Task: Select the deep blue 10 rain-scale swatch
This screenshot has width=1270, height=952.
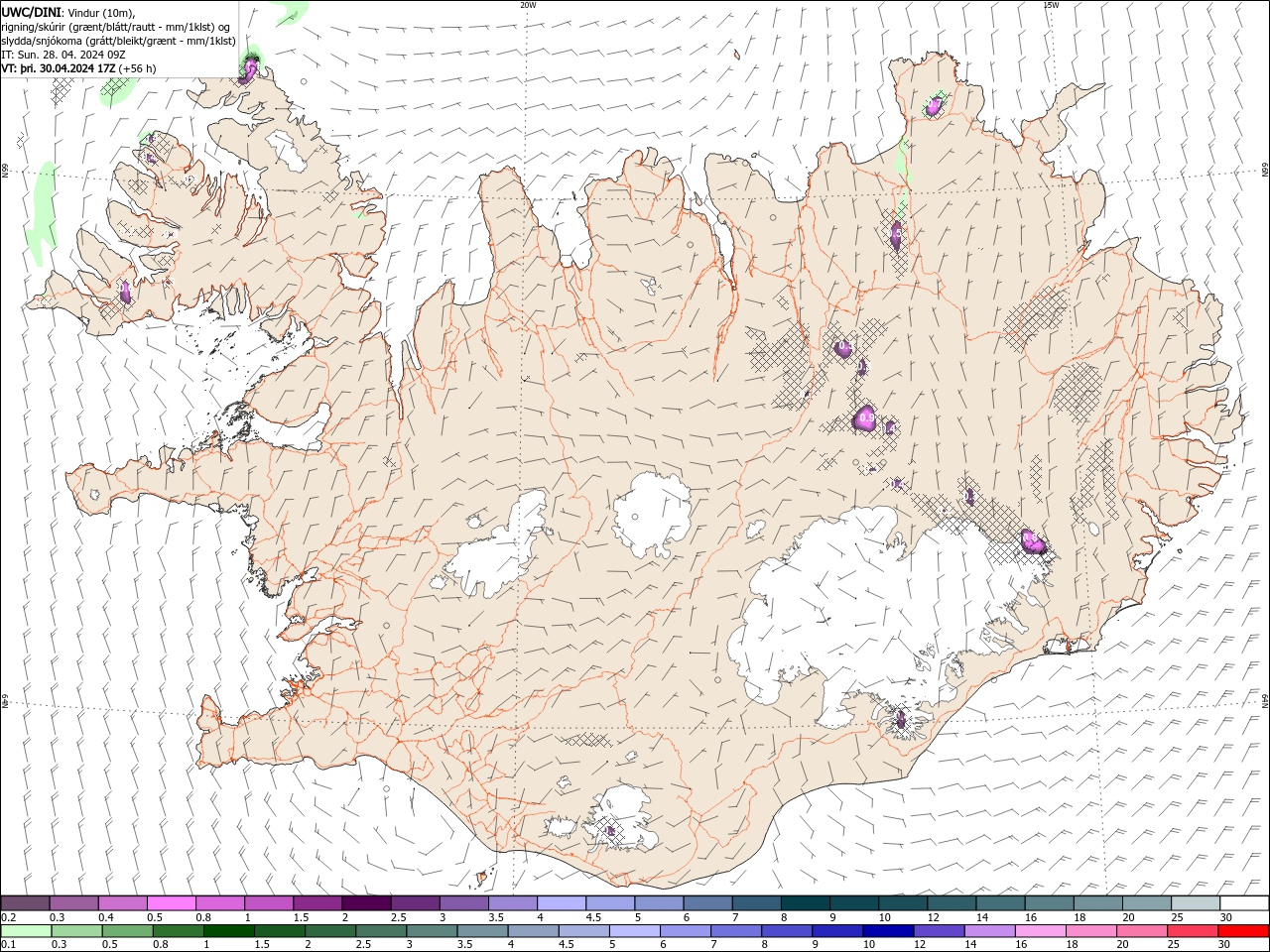Action: (x=888, y=930)
